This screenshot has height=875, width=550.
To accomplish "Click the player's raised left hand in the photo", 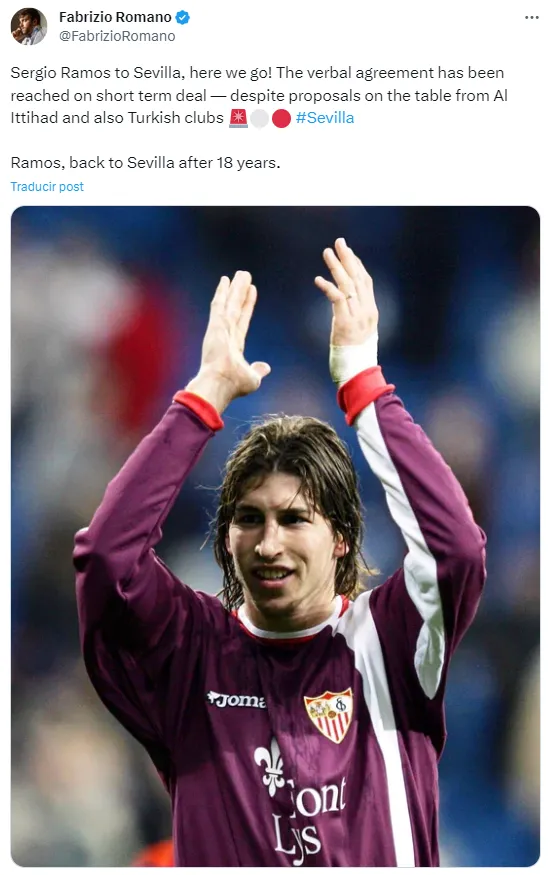I will 348,293.
